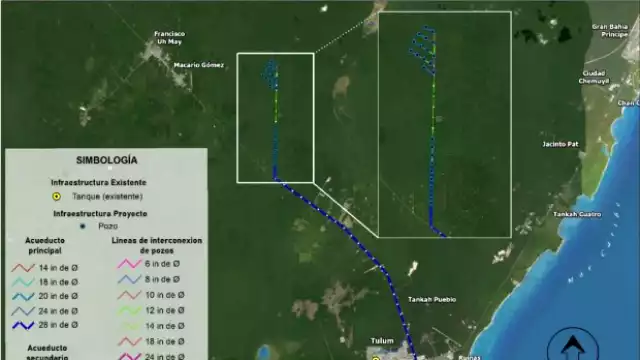Click the enlarged inset map of wells
The image size is (640, 360).
pyautogui.click(x=445, y=124)
